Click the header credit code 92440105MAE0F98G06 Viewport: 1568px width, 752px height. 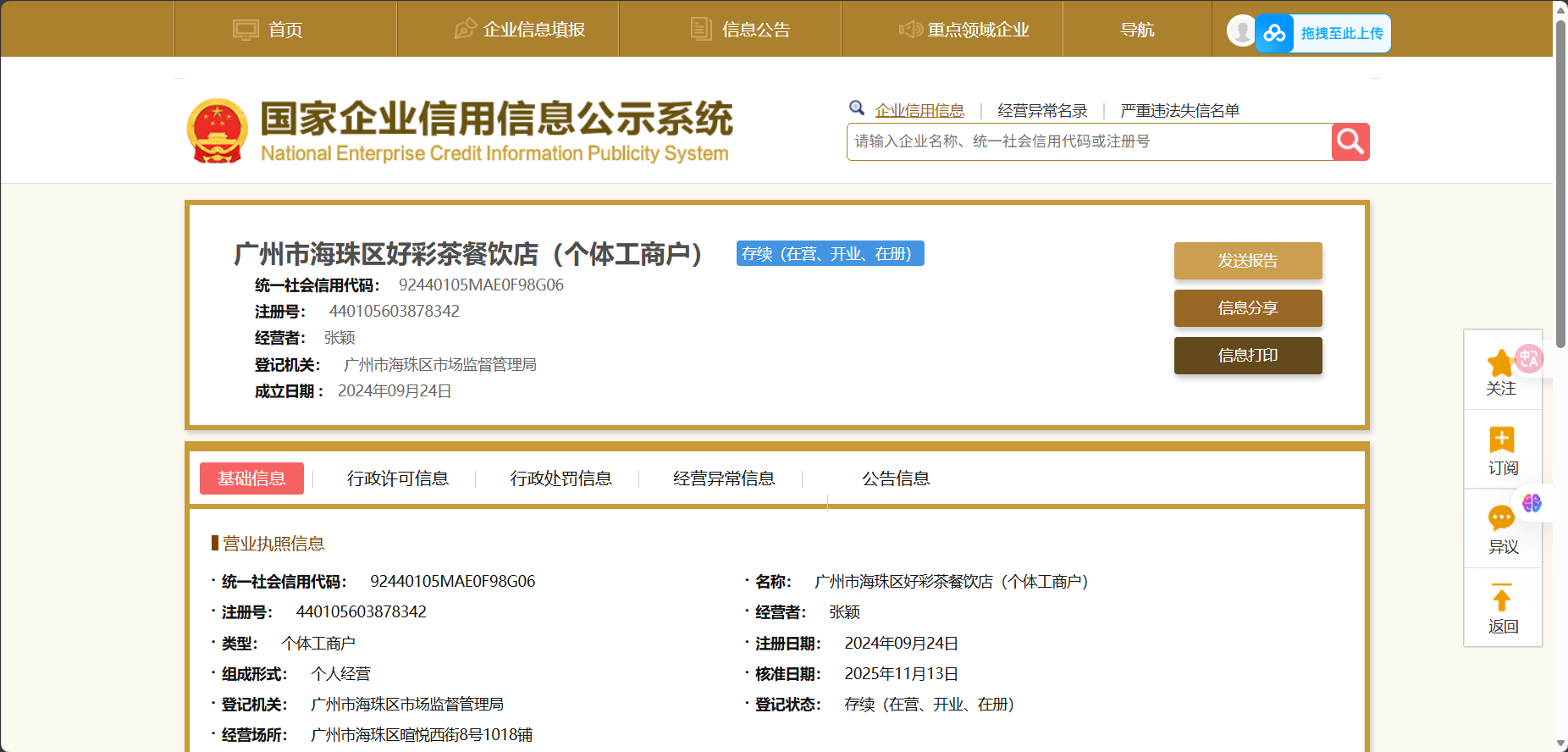pos(481,285)
